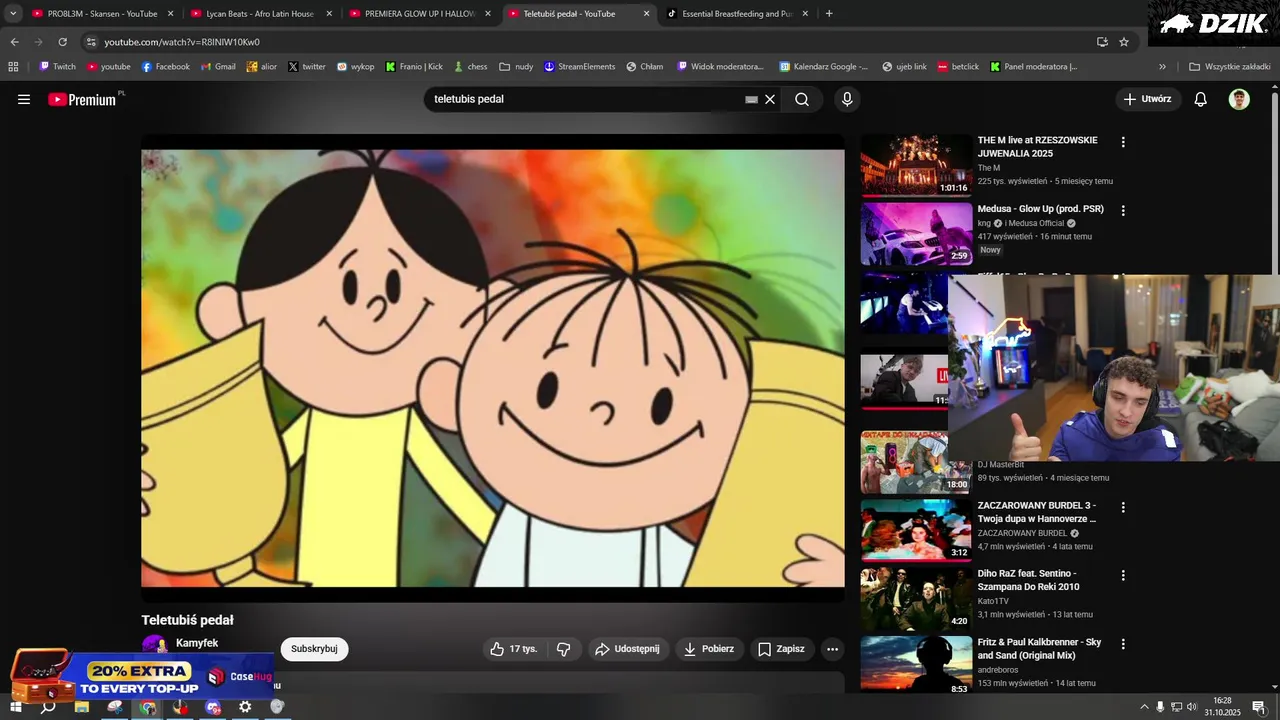The width and height of the screenshot is (1280, 720).
Task: Show more bookmarks with the chevron
Action: tap(1162, 67)
